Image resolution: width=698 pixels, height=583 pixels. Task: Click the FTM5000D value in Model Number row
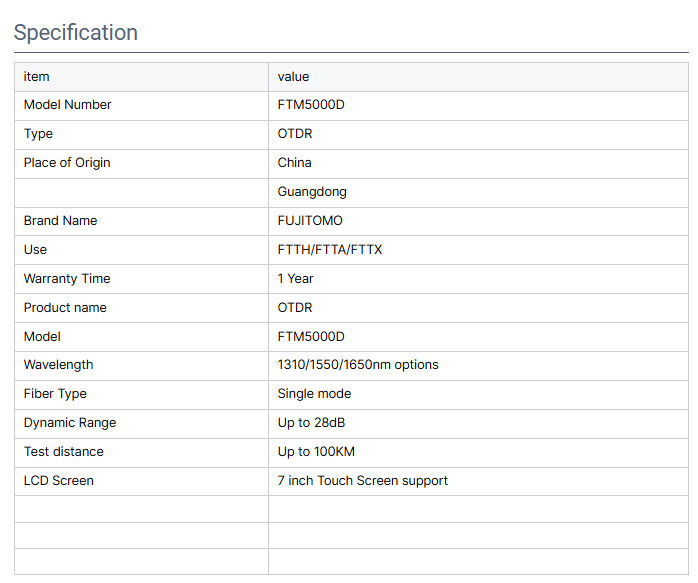311,105
